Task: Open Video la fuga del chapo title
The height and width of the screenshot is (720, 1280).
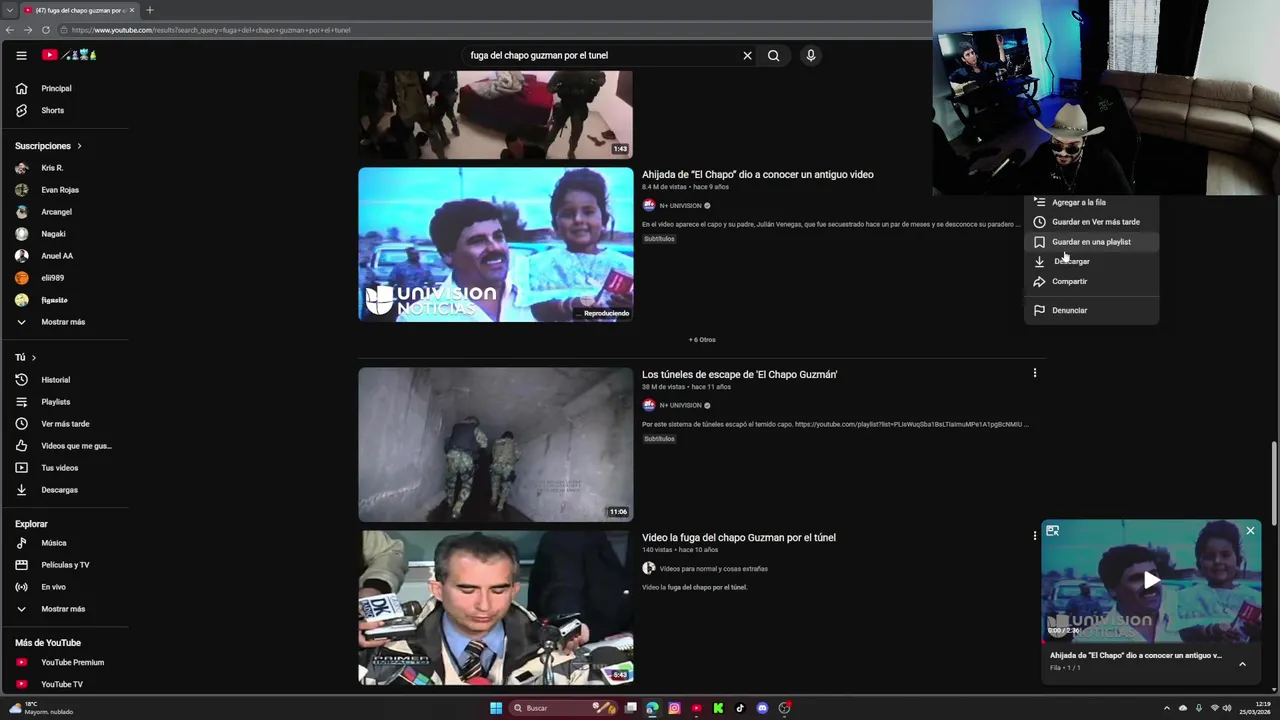Action: 739,537
